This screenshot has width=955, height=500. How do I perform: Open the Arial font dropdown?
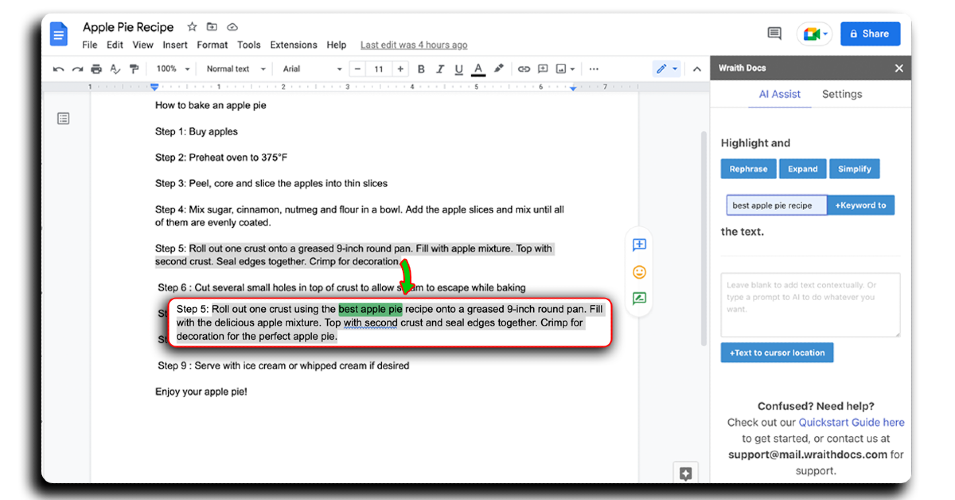tap(312, 69)
